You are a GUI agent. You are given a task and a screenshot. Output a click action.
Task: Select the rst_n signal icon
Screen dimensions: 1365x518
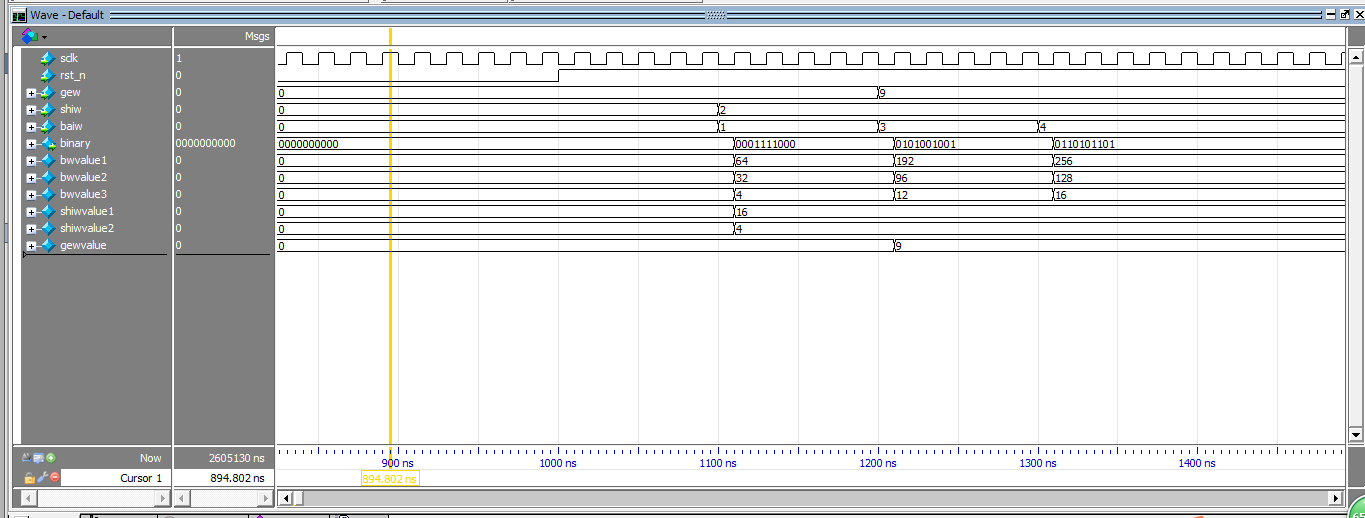(x=48, y=76)
